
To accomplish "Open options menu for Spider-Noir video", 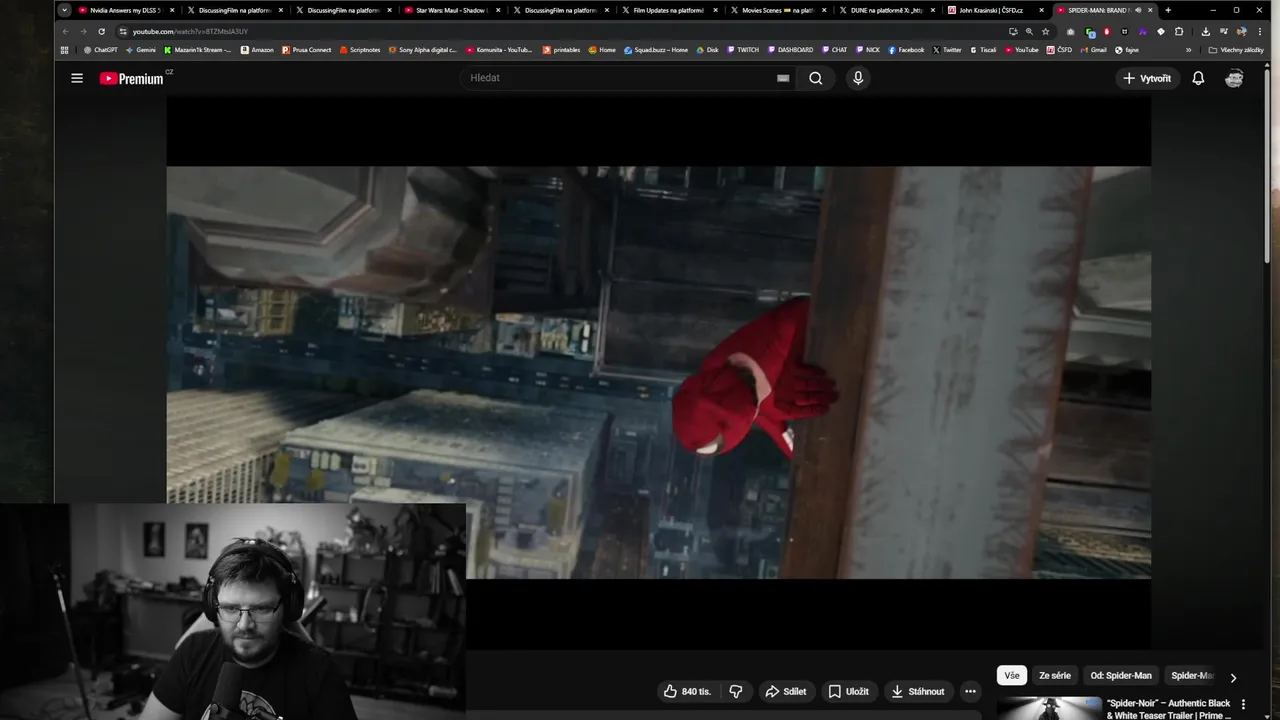I will coord(1244,704).
